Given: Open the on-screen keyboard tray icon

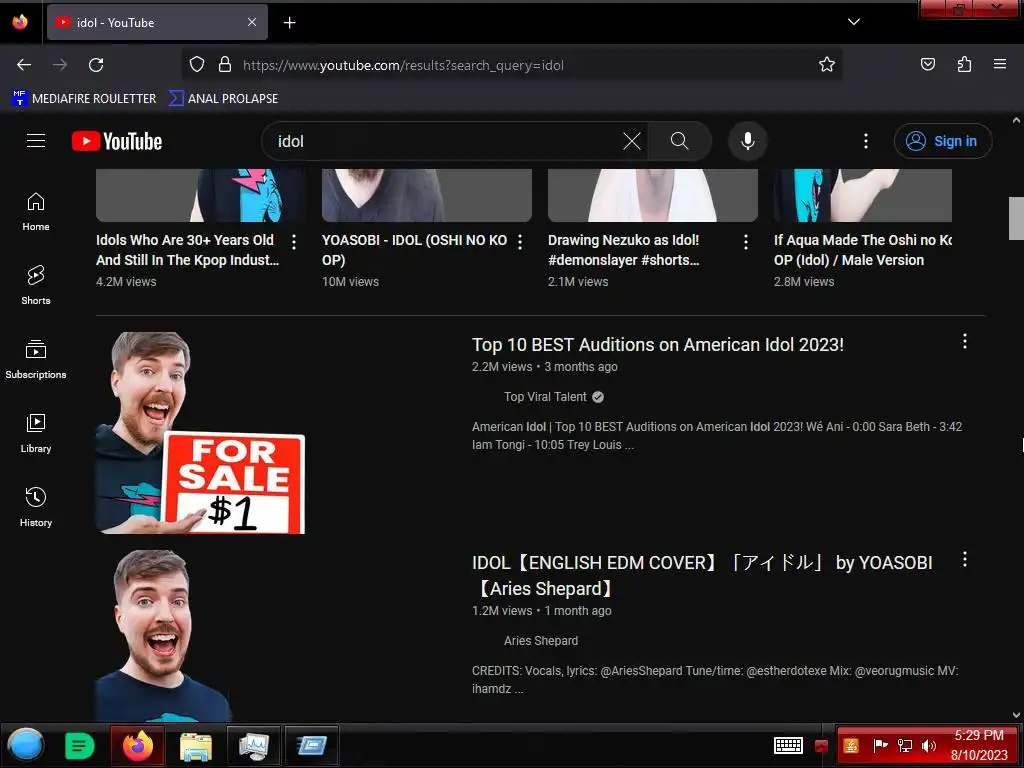Looking at the screenshot, I should [x=788, y=745].
